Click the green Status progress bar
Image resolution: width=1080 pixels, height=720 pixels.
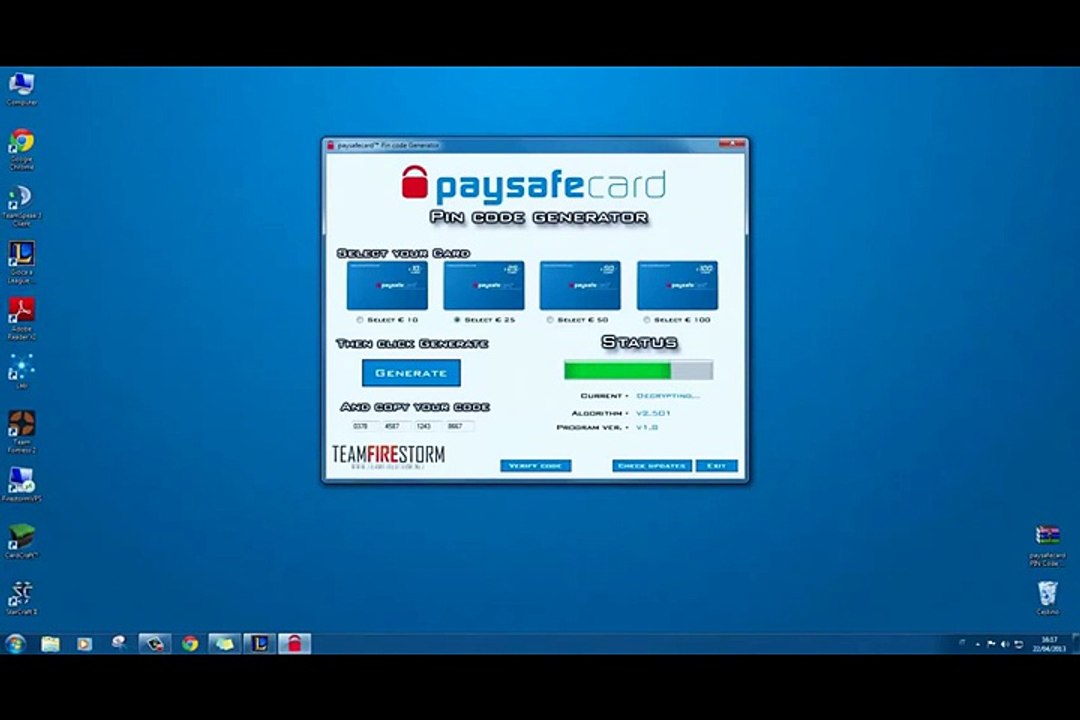pos(638,371)
